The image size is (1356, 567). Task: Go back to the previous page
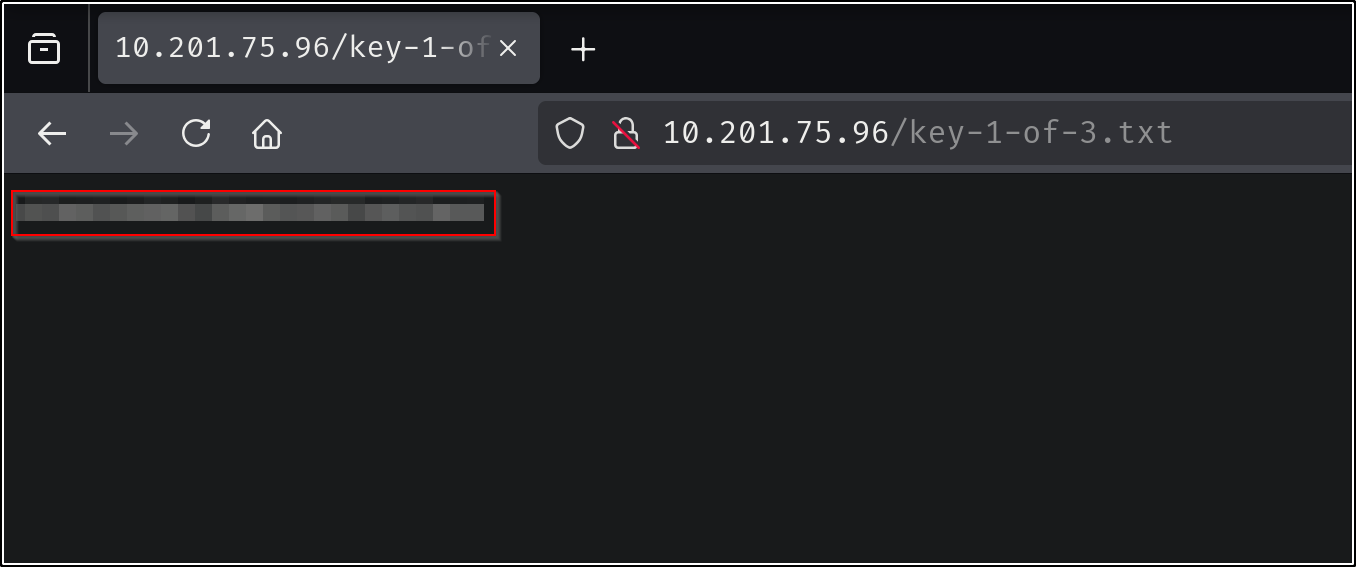pyautogui.click(x=52, y=133)
